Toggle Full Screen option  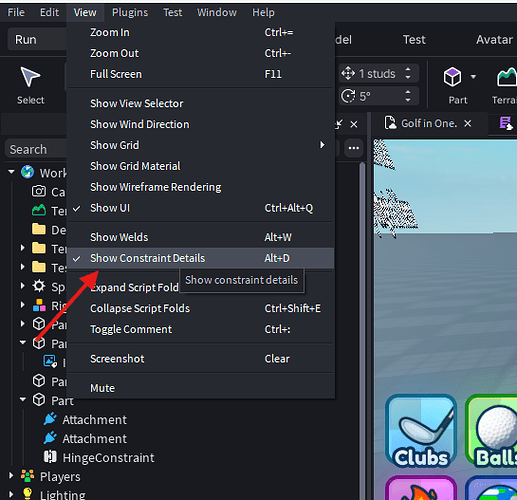click(201, 74)
